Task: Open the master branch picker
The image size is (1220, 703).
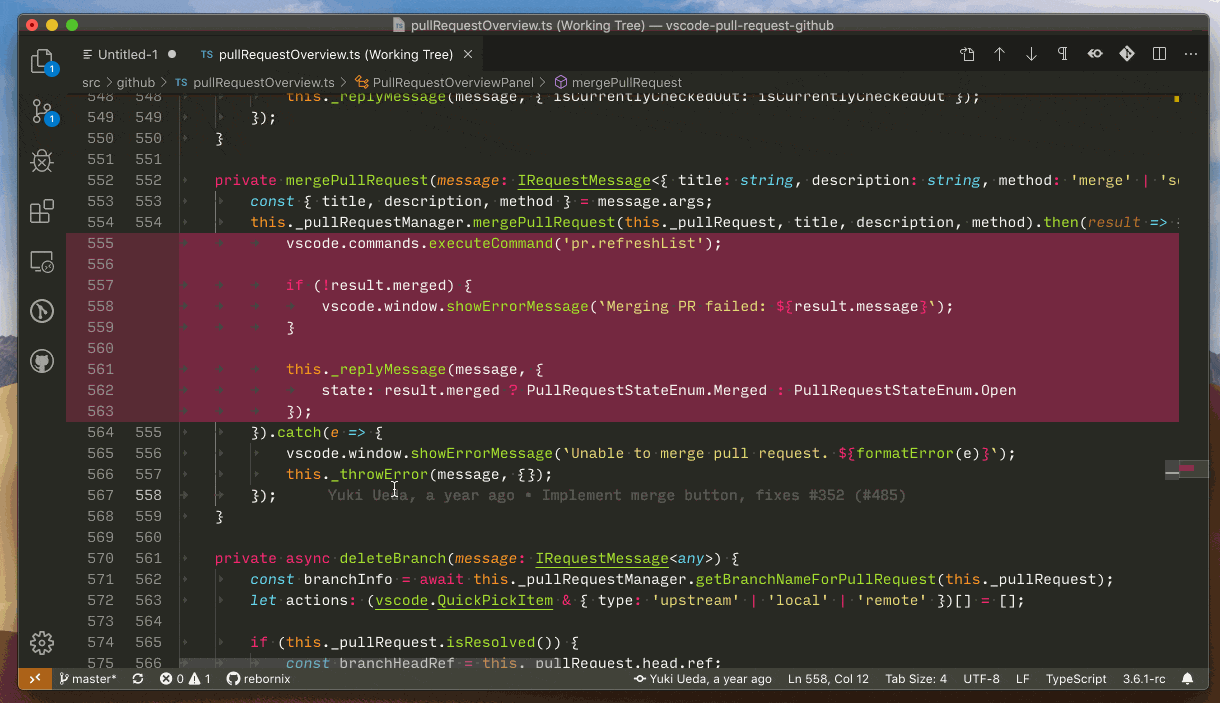Action: pyautogui.click(x=88, y=679)
